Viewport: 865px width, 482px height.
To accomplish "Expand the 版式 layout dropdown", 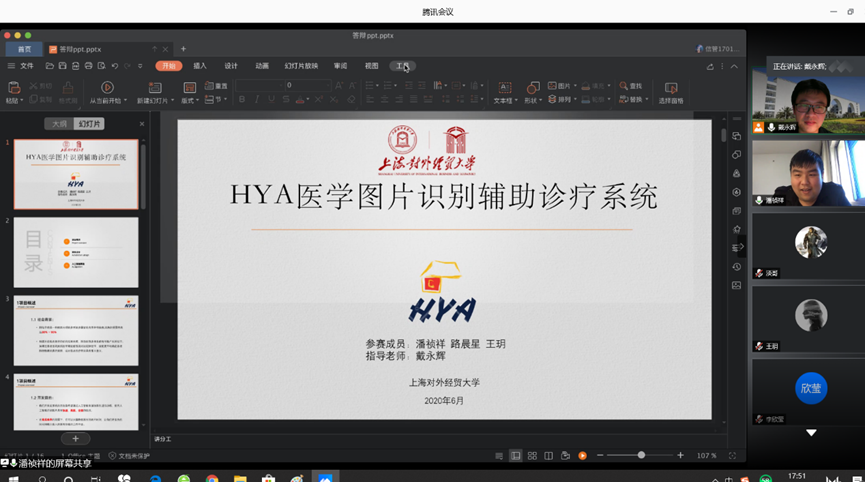I will pyautogui.click(x=189, y=100).
